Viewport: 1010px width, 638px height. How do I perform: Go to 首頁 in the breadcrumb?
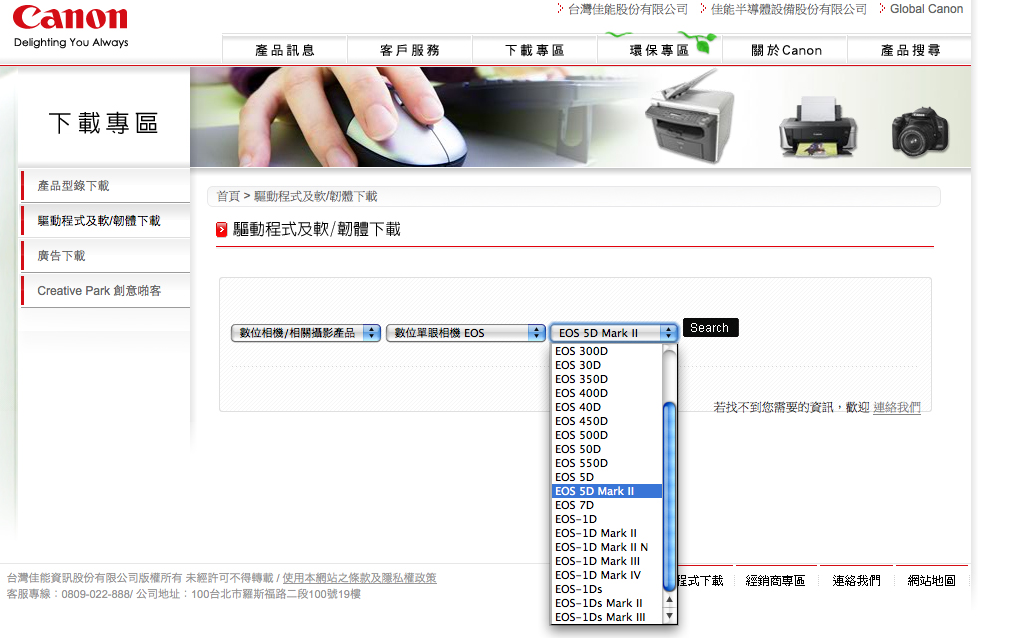(228, 196)
